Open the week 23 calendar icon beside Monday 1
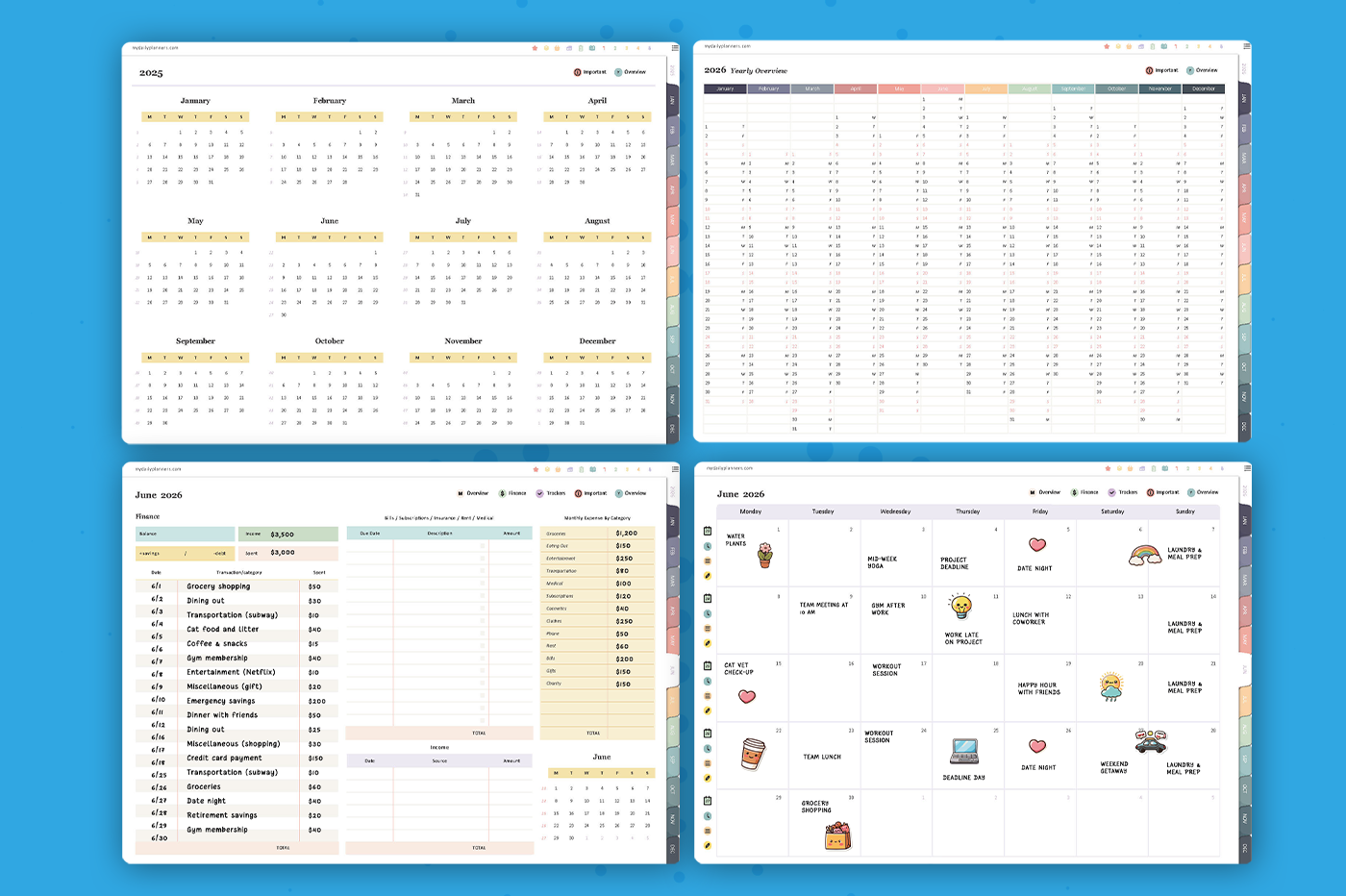 pos(708,531)
